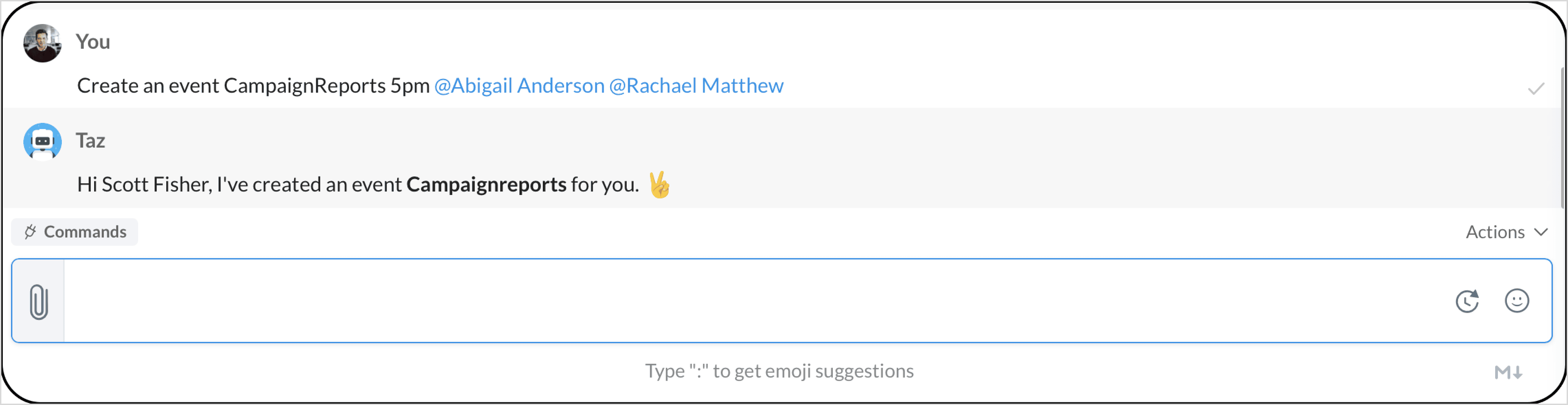Click the emoji suggestions hint text
The image size is (1568, 405).
tap(779, 371)
